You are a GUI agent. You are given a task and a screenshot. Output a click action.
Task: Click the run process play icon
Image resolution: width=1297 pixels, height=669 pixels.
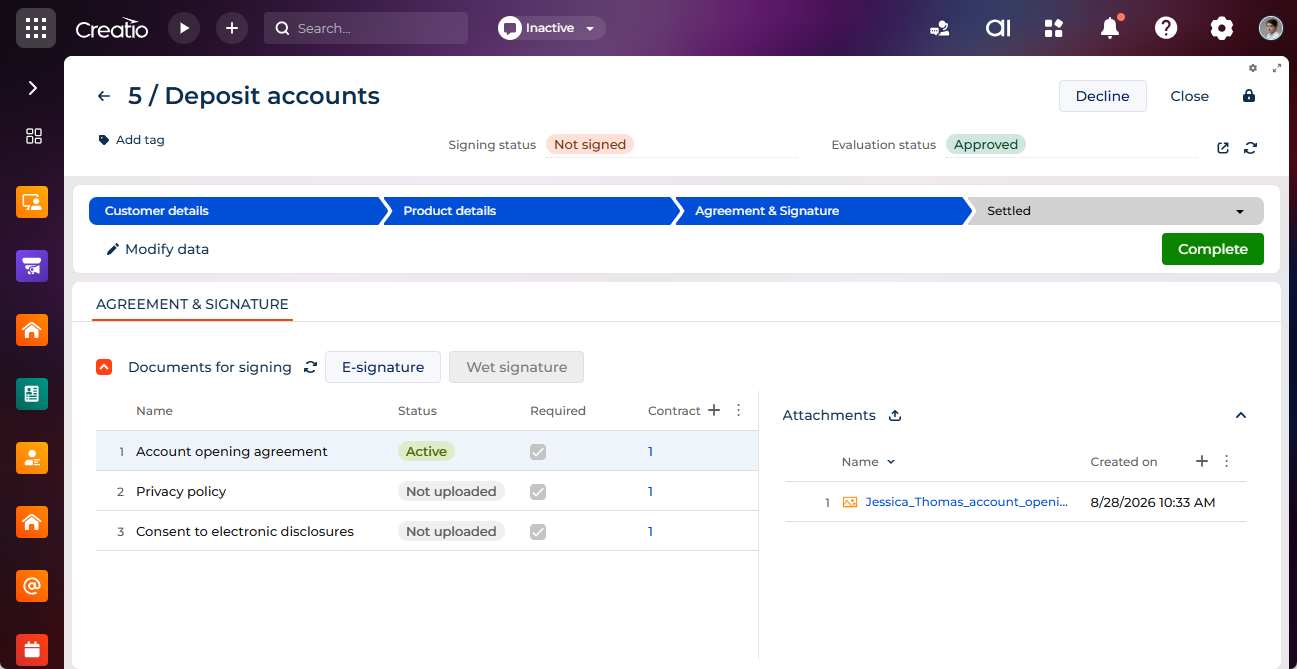pos(184,28)
